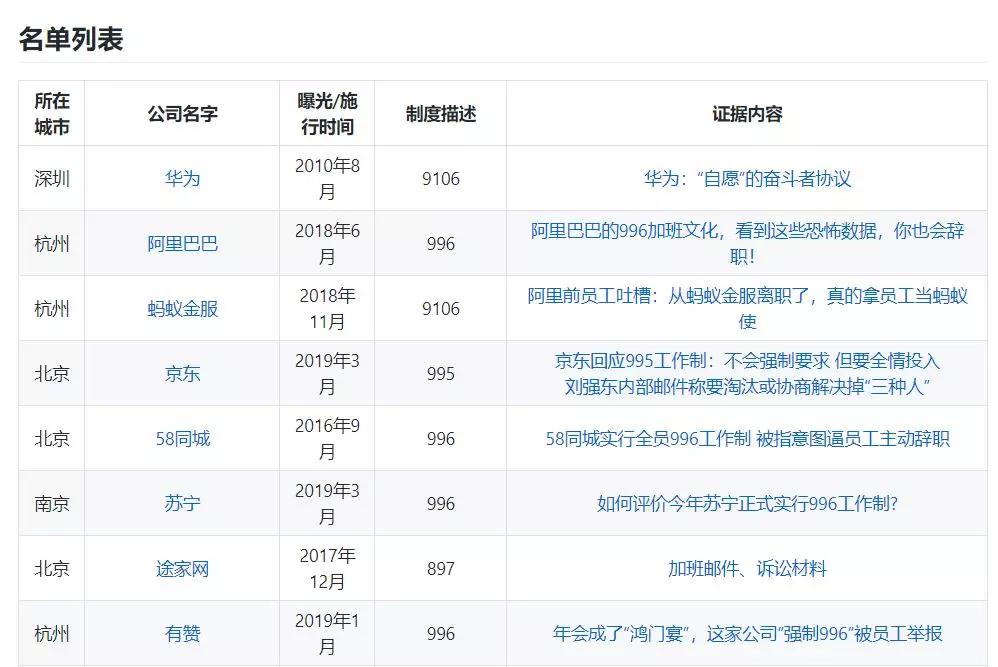The height and width of the screenshot is (667, 998).
Task: Click the 制度描述 column header
Action: (x=441, y=114)
